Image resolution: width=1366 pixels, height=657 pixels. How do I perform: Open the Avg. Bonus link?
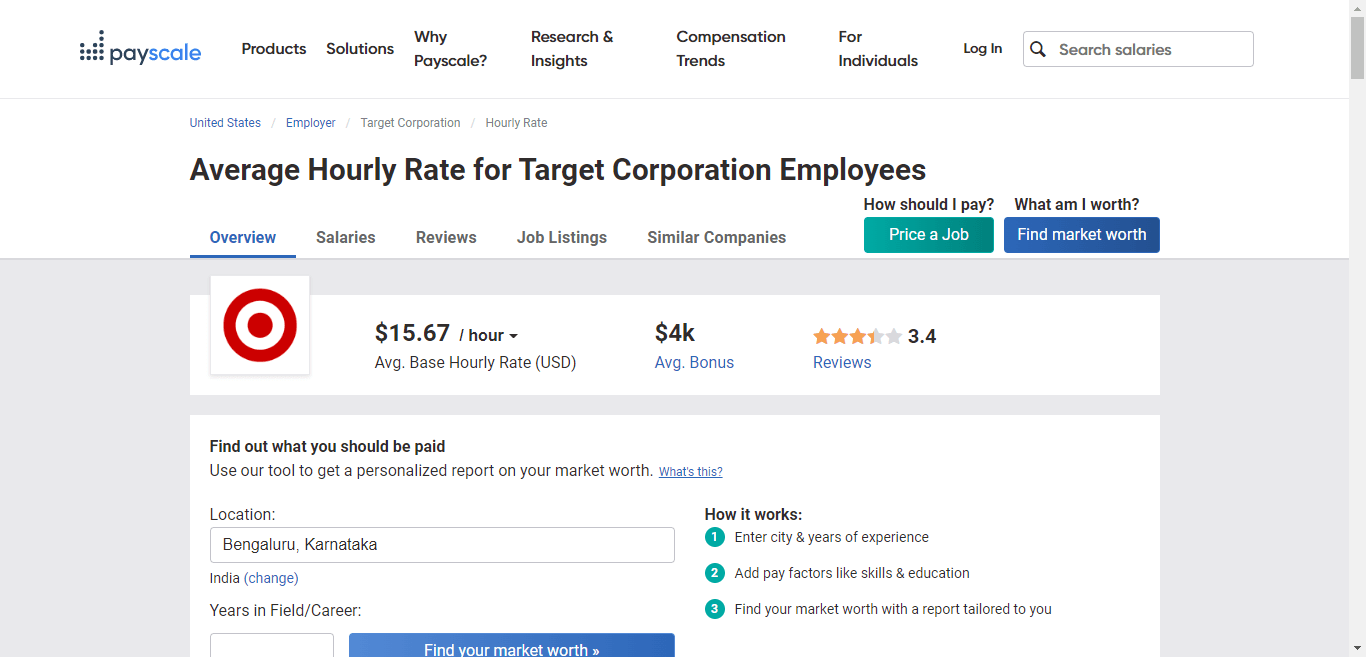click(x=694, y=362)
